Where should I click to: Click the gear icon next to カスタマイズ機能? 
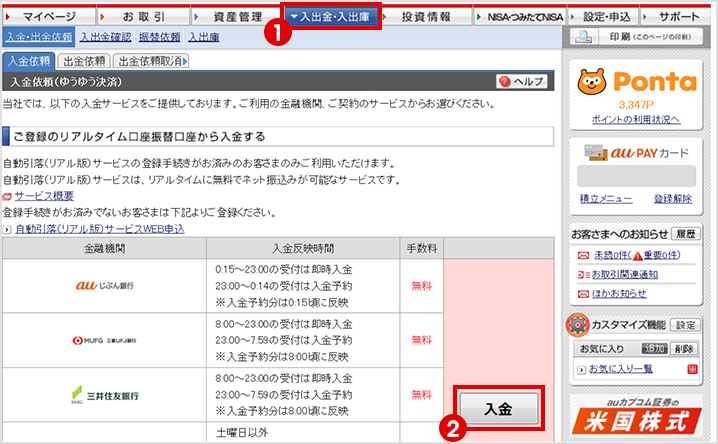pyautogui.click(x=574, y=325)
